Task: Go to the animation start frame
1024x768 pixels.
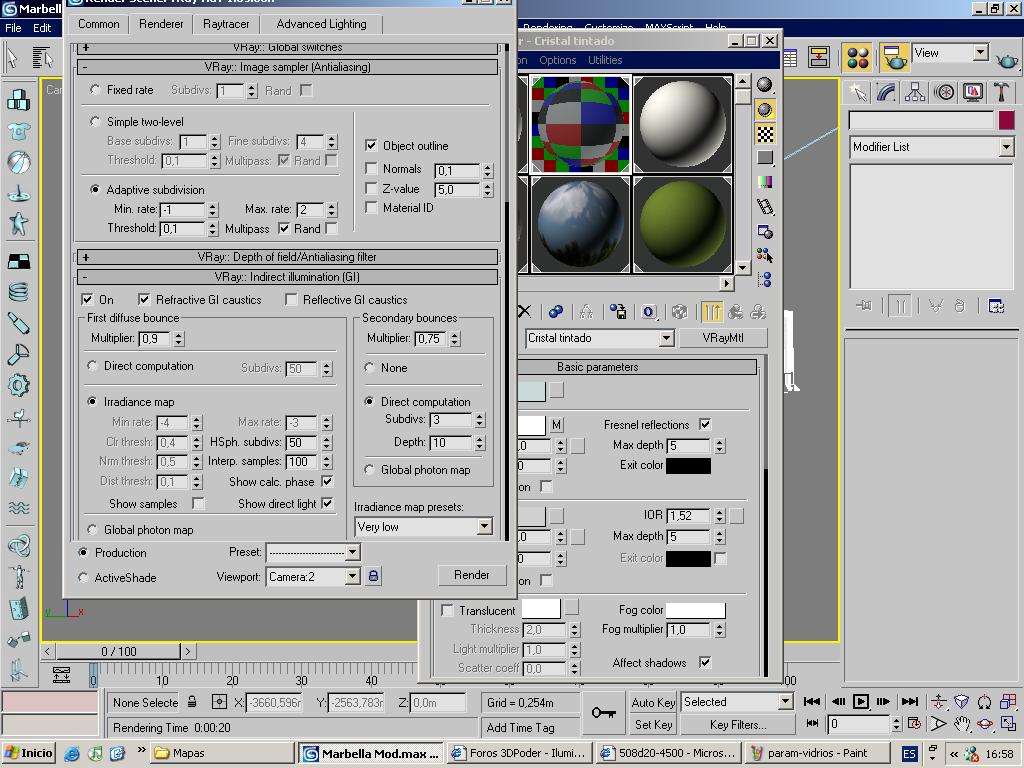Action: [812, 701]
